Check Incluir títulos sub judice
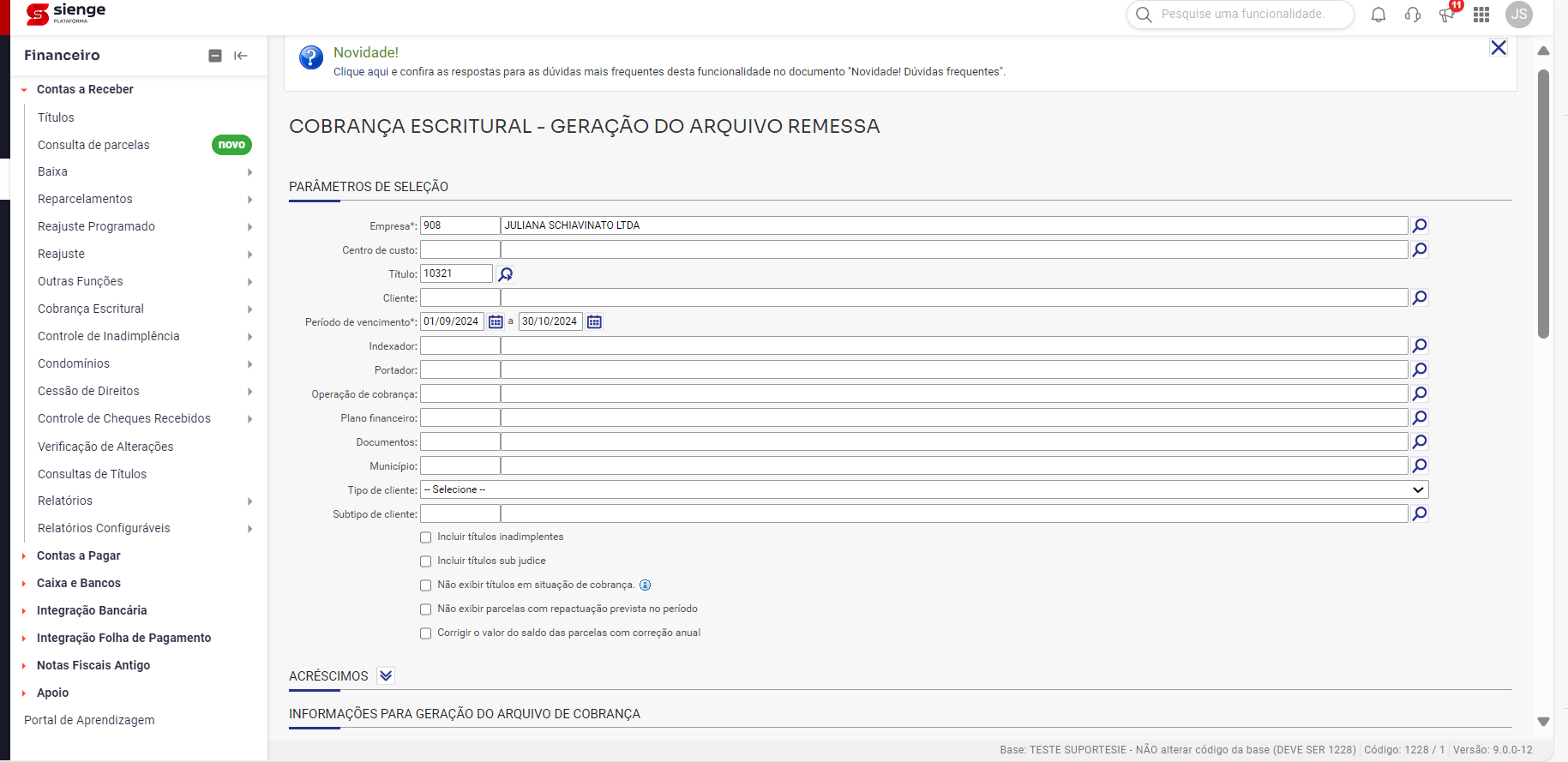Image resolution: width=1568 pixels, height=762 pixels. coord(426,561)
